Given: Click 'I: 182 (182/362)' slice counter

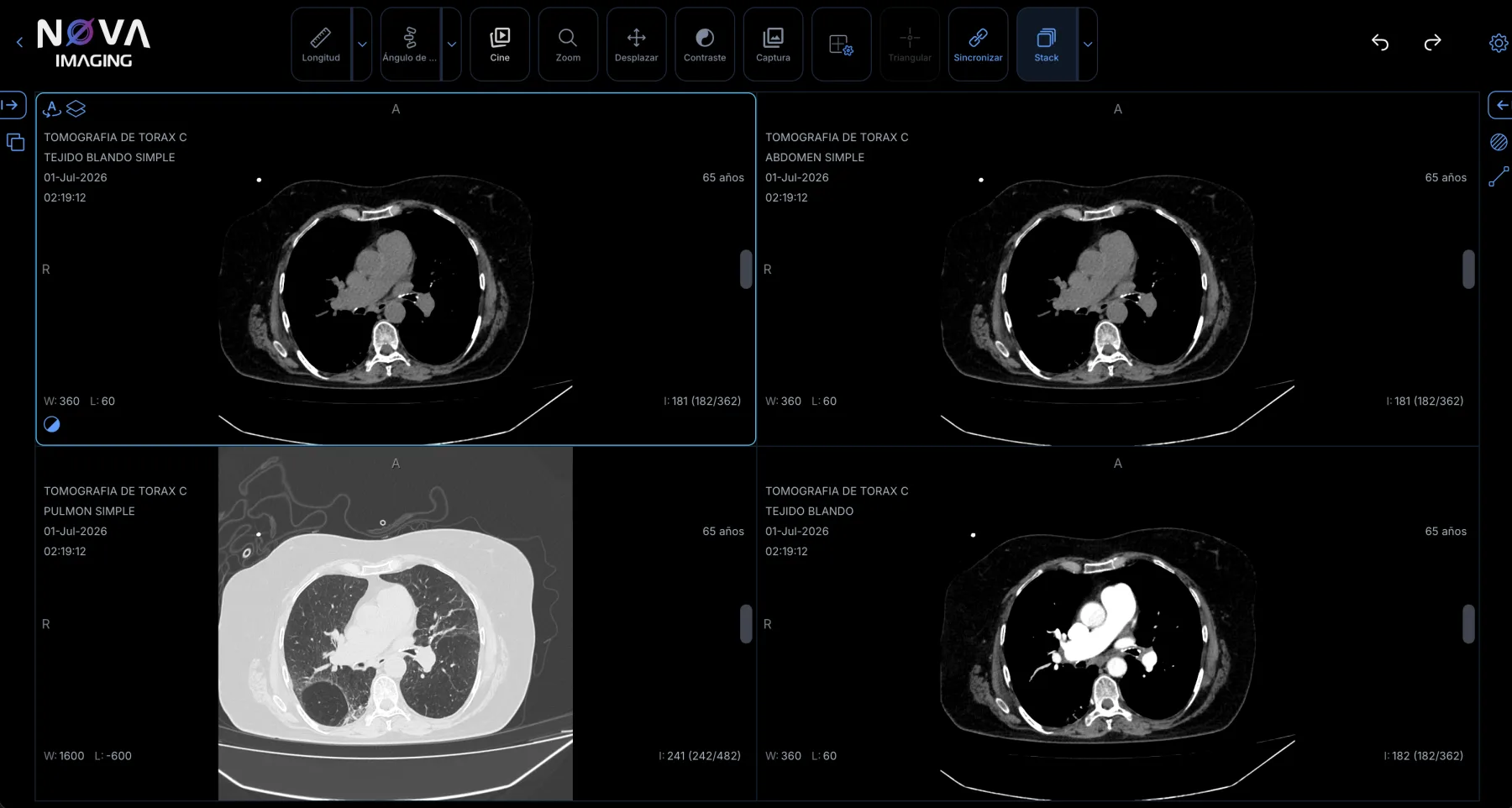Looking at the screenshot, I should (1424, 756).
